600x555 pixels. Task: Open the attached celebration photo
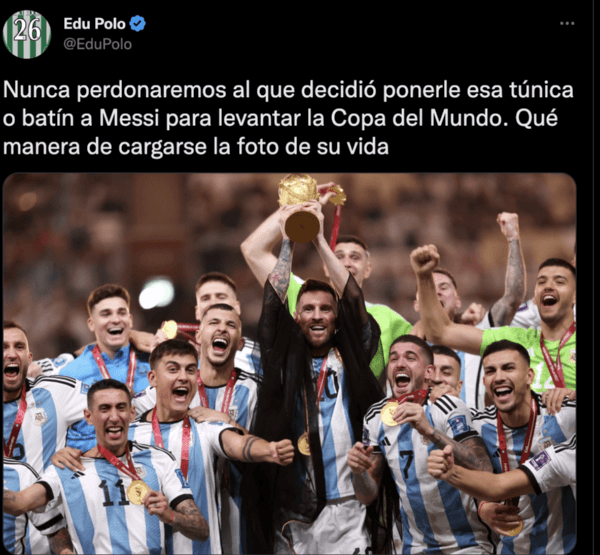(289, 364)
